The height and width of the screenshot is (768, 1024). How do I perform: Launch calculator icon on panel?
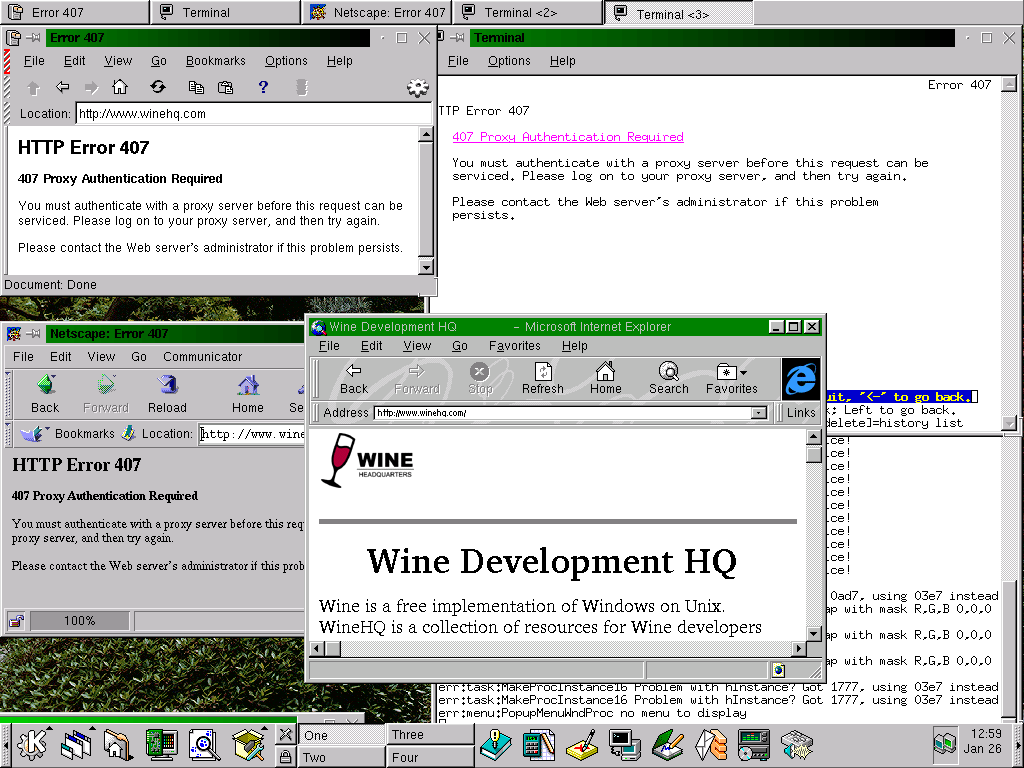tap(539, 744)
